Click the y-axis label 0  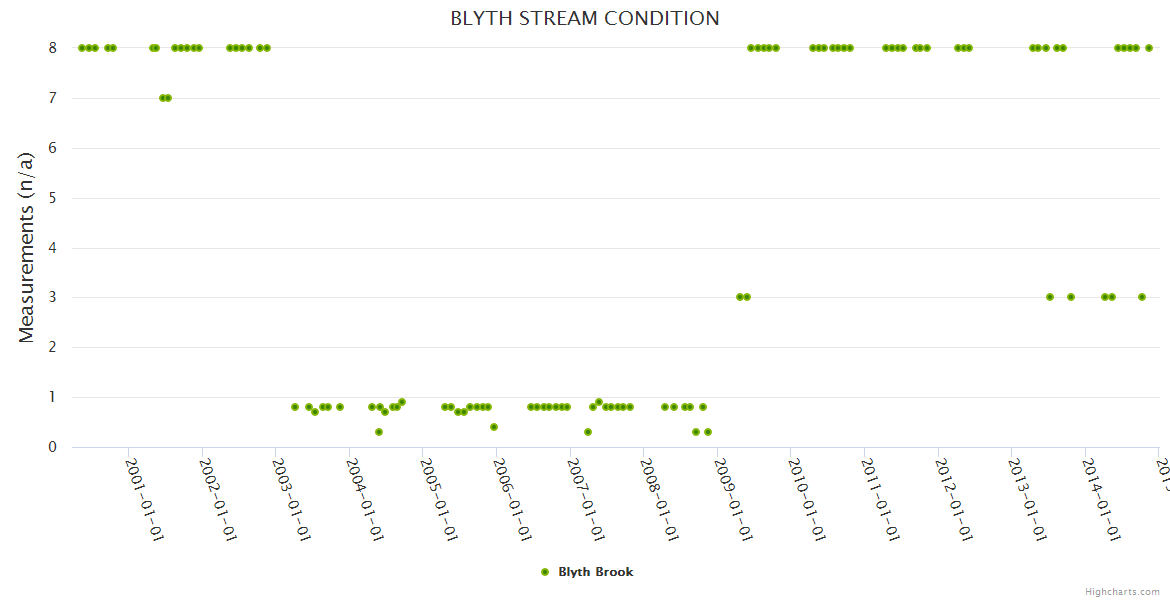pyautogui.click(x=52, y=447)
